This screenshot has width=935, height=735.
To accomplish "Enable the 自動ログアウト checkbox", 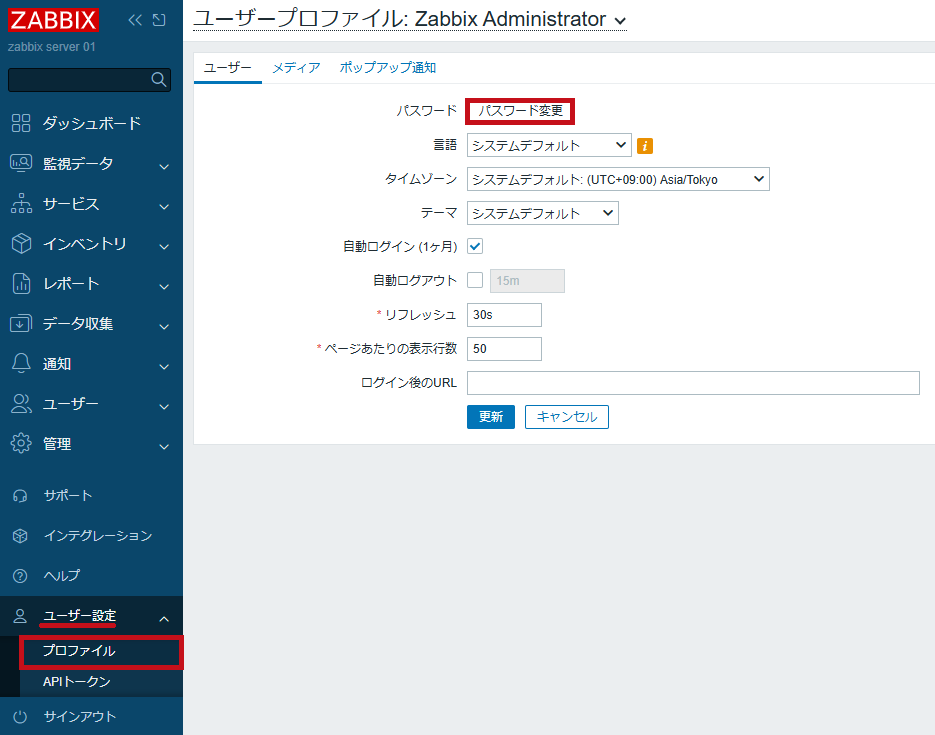I will [475, 280].
